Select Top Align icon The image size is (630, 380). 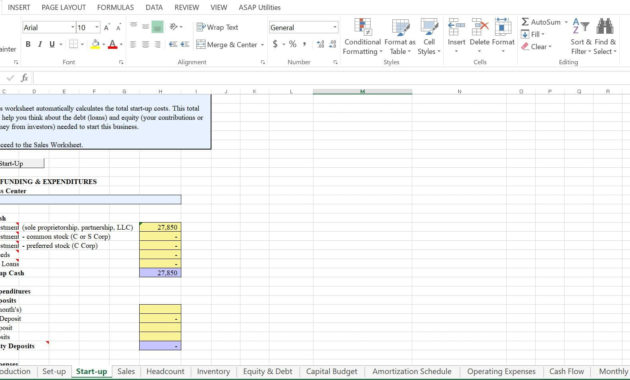pos(133,27)
